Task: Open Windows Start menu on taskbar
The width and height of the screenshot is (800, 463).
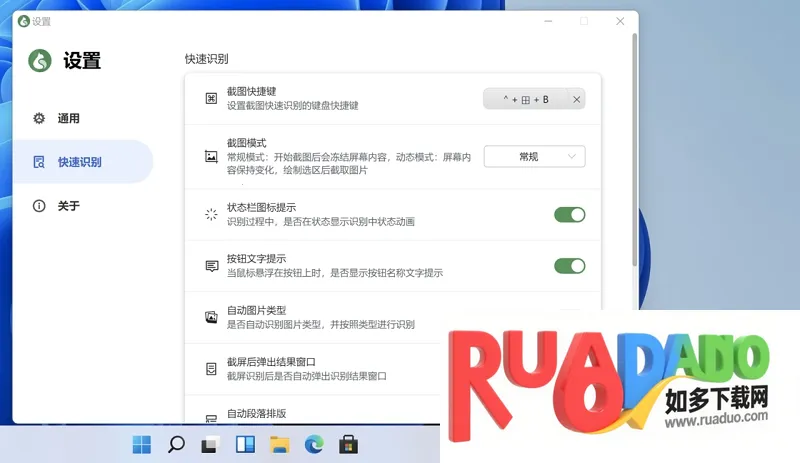Action: point(142,443)
